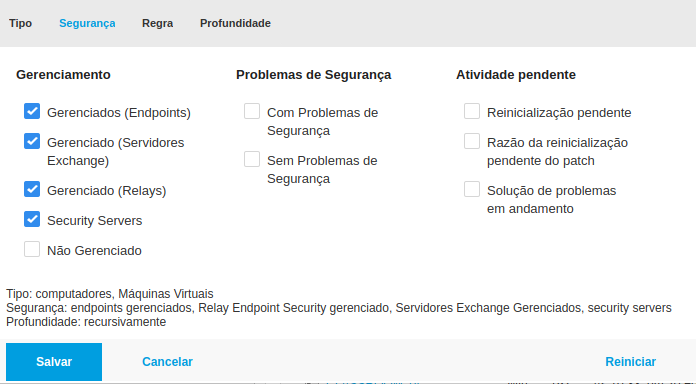This screenshot has width=696, height=384.
Task: Uncheck the Security Servers checkbox
Action: [32, 219]
